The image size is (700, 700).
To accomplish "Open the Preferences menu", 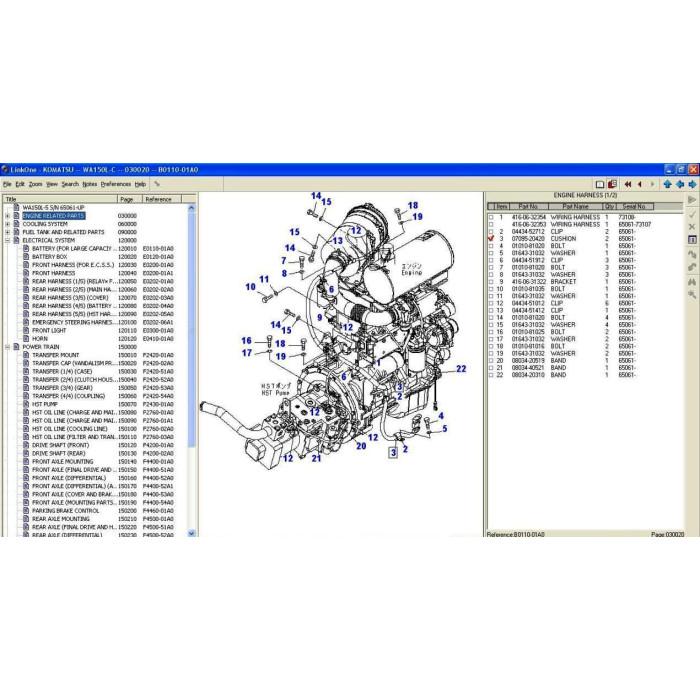I will [x=116, y=184].
